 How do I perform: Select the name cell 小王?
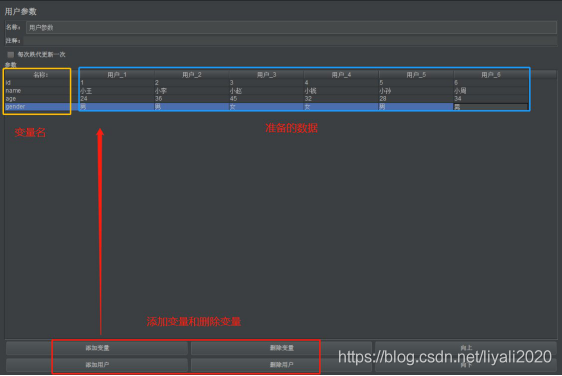(x=117, y=91)
